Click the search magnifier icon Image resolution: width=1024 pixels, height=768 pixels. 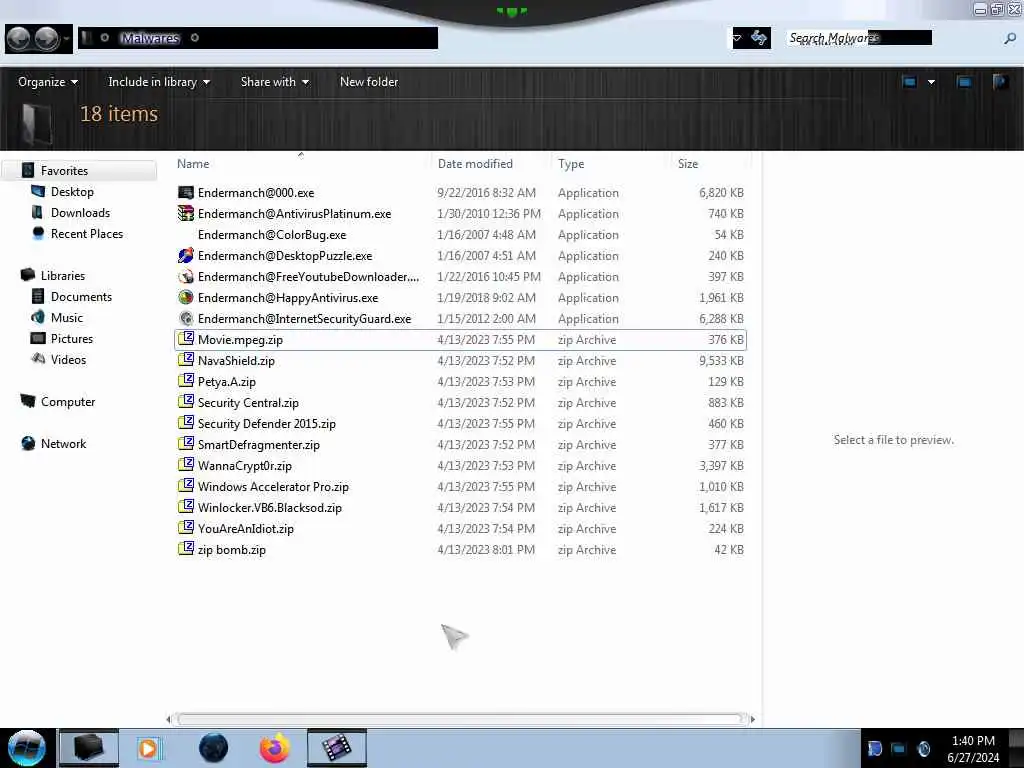[1009, 39]
